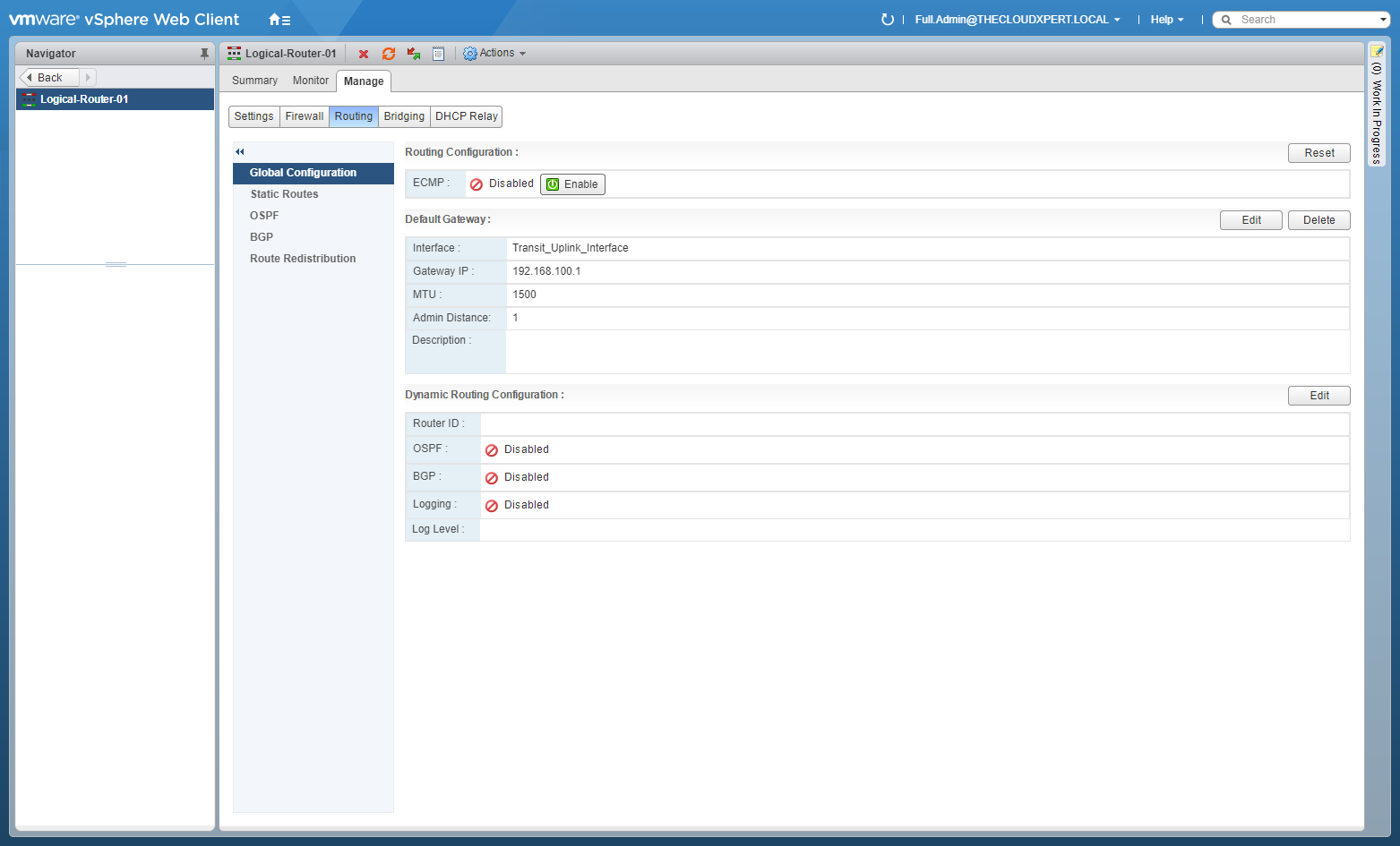Select OSPF in the routing menu
The width and height of the screenshot is (1400, 846).
coord(264,216)
